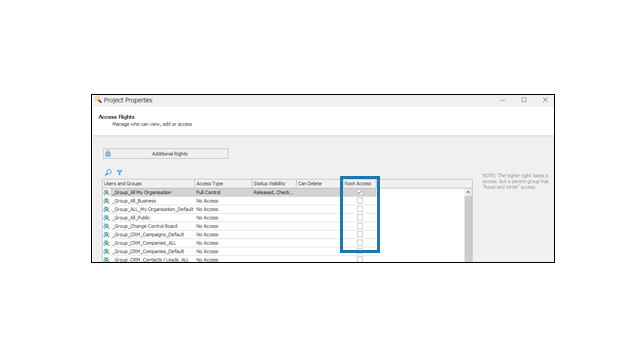Enable Root Access for _Group_All_Business
The height and width of the screenshot is (360, 640).
tap(360, 201)
